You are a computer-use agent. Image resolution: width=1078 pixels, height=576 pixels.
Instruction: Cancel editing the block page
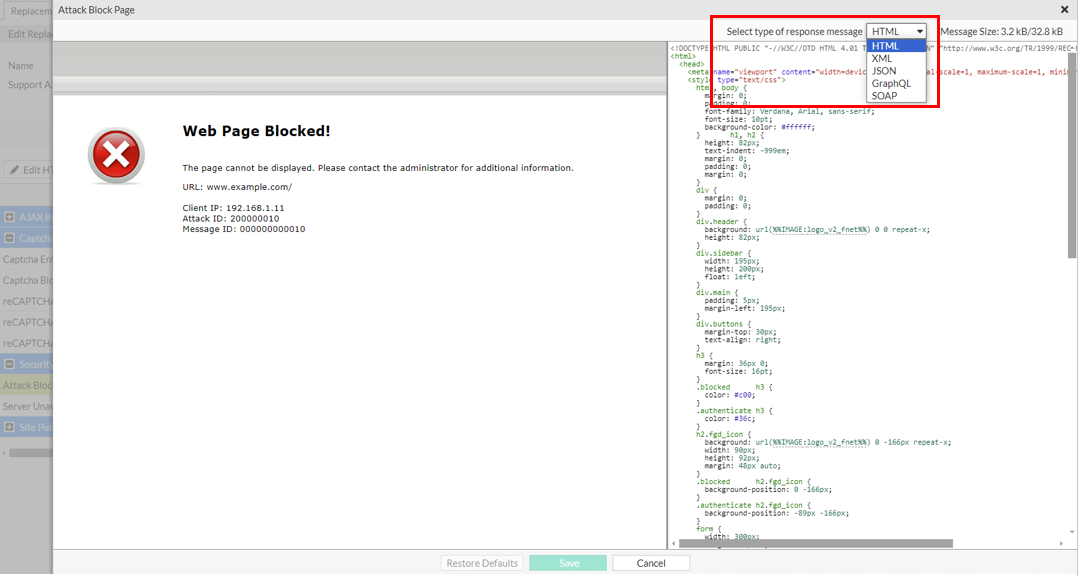click(x=650, y=562)
